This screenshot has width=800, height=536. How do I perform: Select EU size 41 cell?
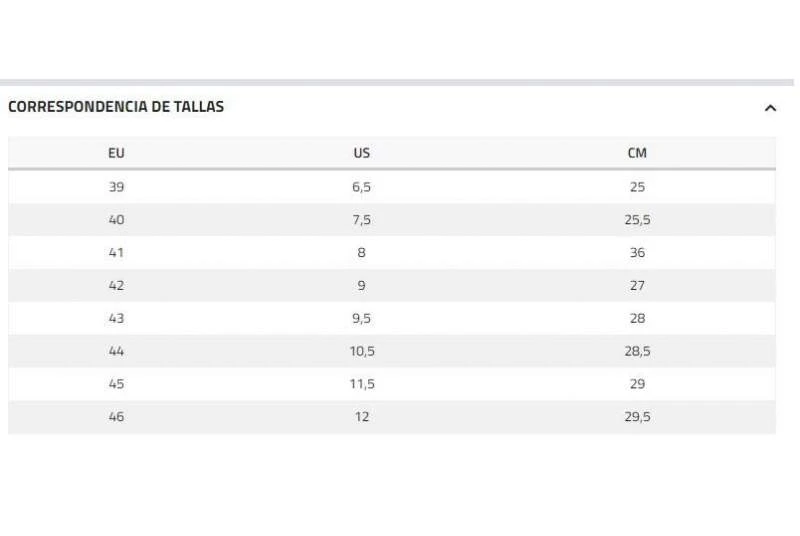[116, 253]
